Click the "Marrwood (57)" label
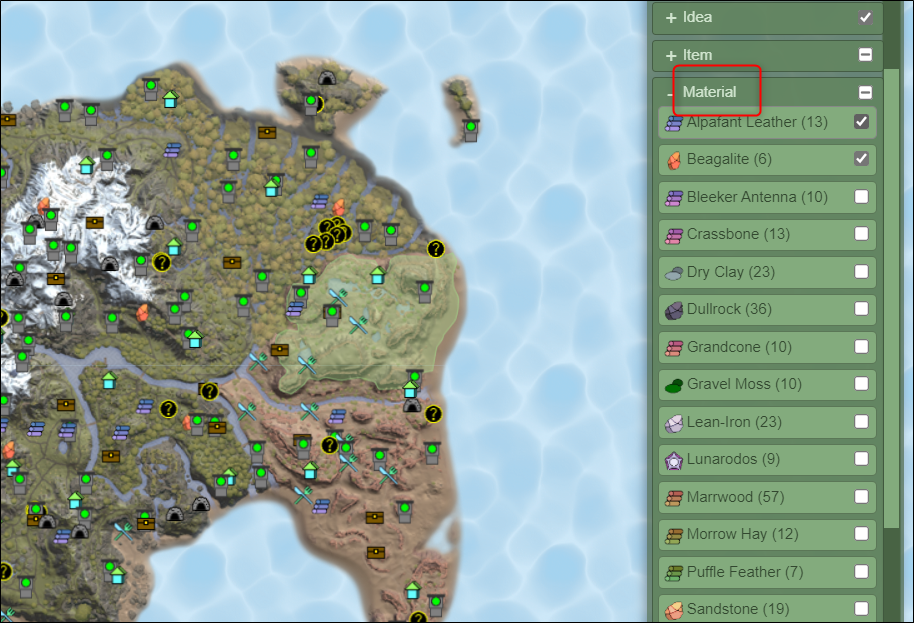 (735, 497)
